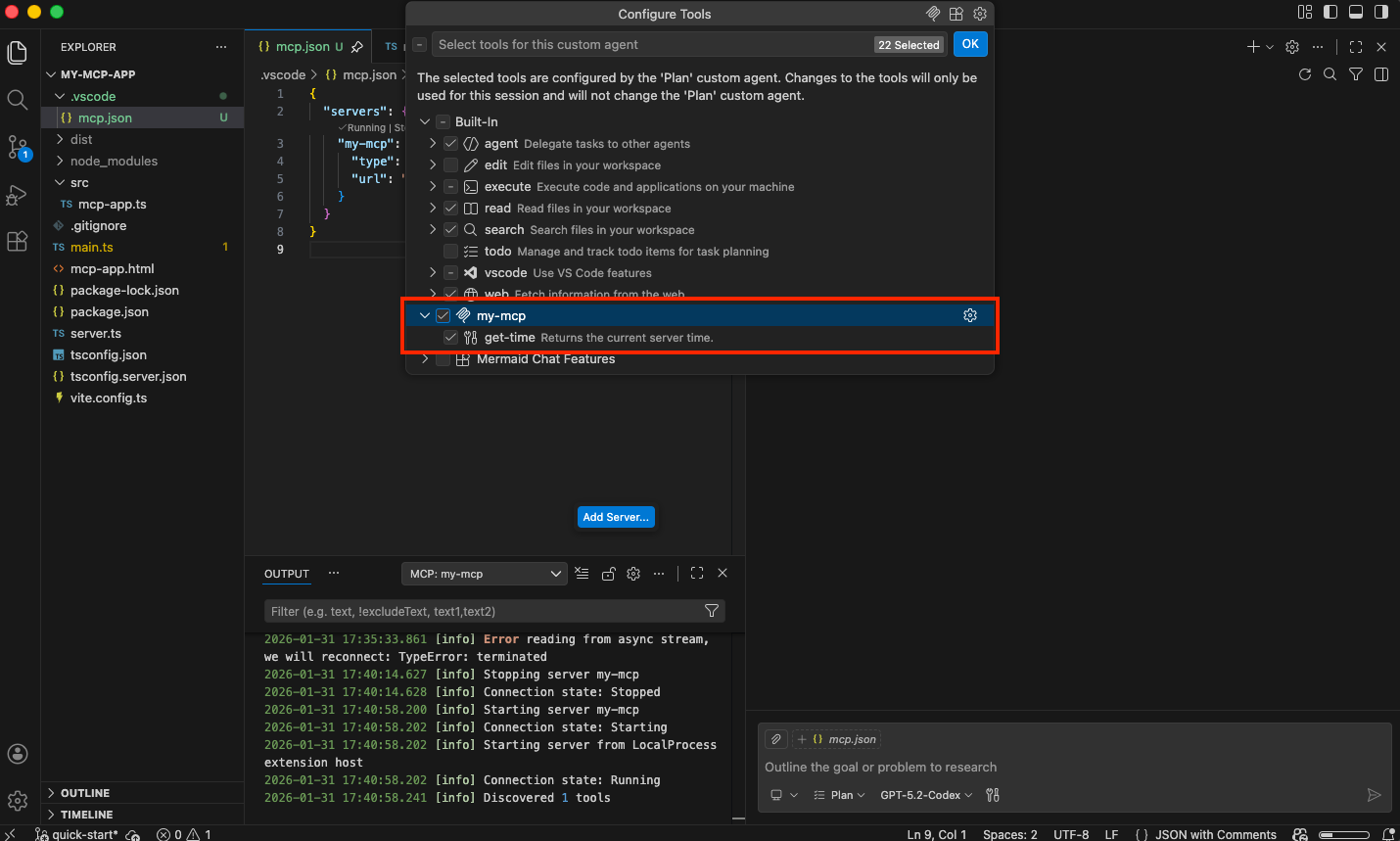Click the Add Server button
The image size is (1400, 841).
(x=616, y=517)
